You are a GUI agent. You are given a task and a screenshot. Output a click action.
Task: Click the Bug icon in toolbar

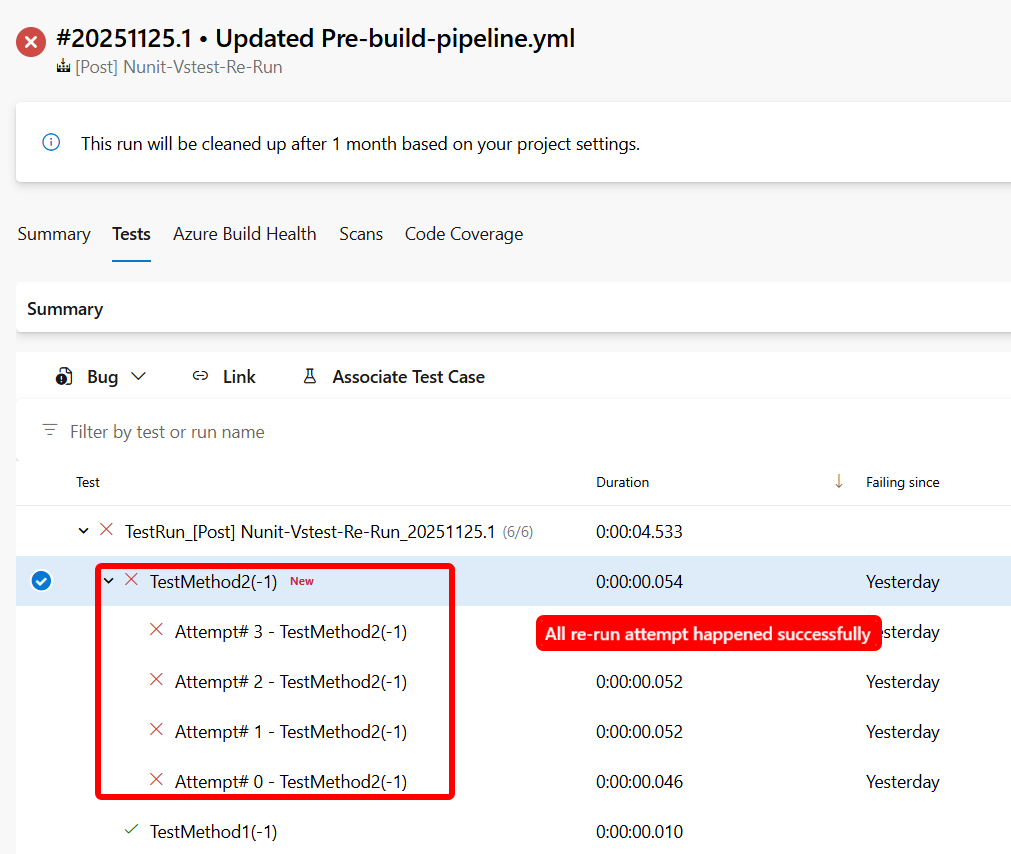pyautogui.click(x=65, y=377)
